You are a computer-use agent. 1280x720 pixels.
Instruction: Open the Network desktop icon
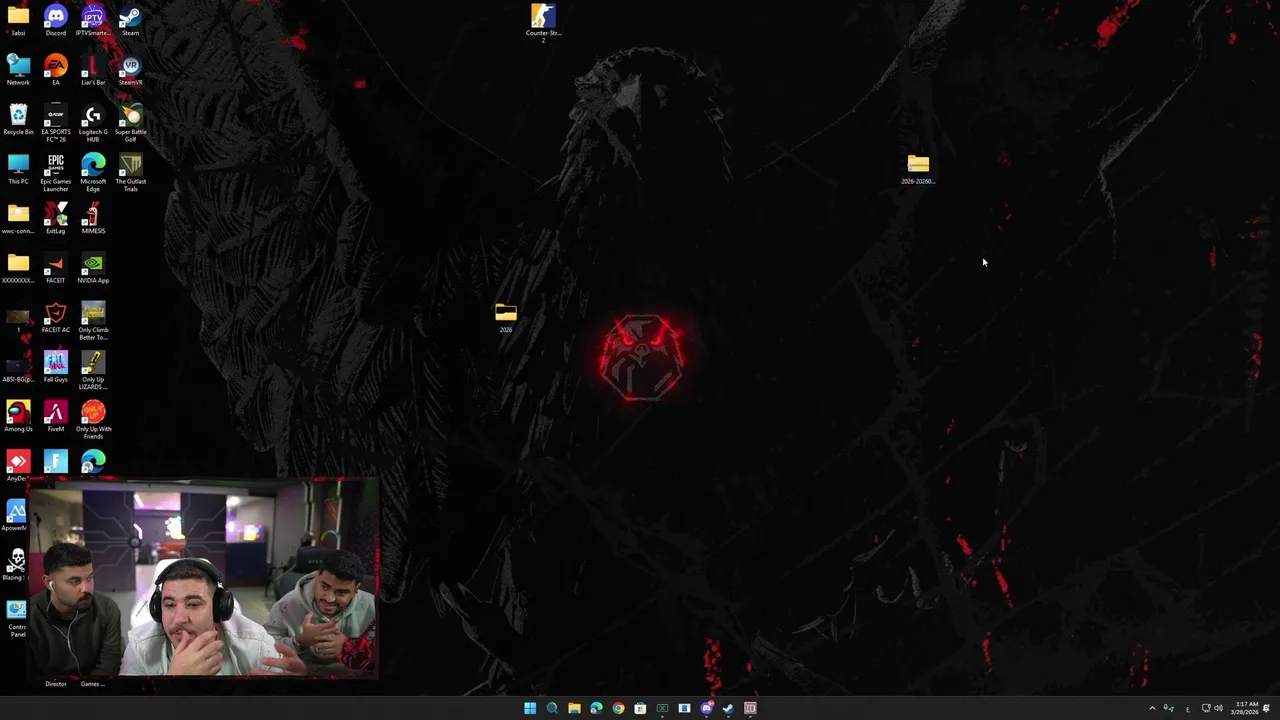pos(18,70)
